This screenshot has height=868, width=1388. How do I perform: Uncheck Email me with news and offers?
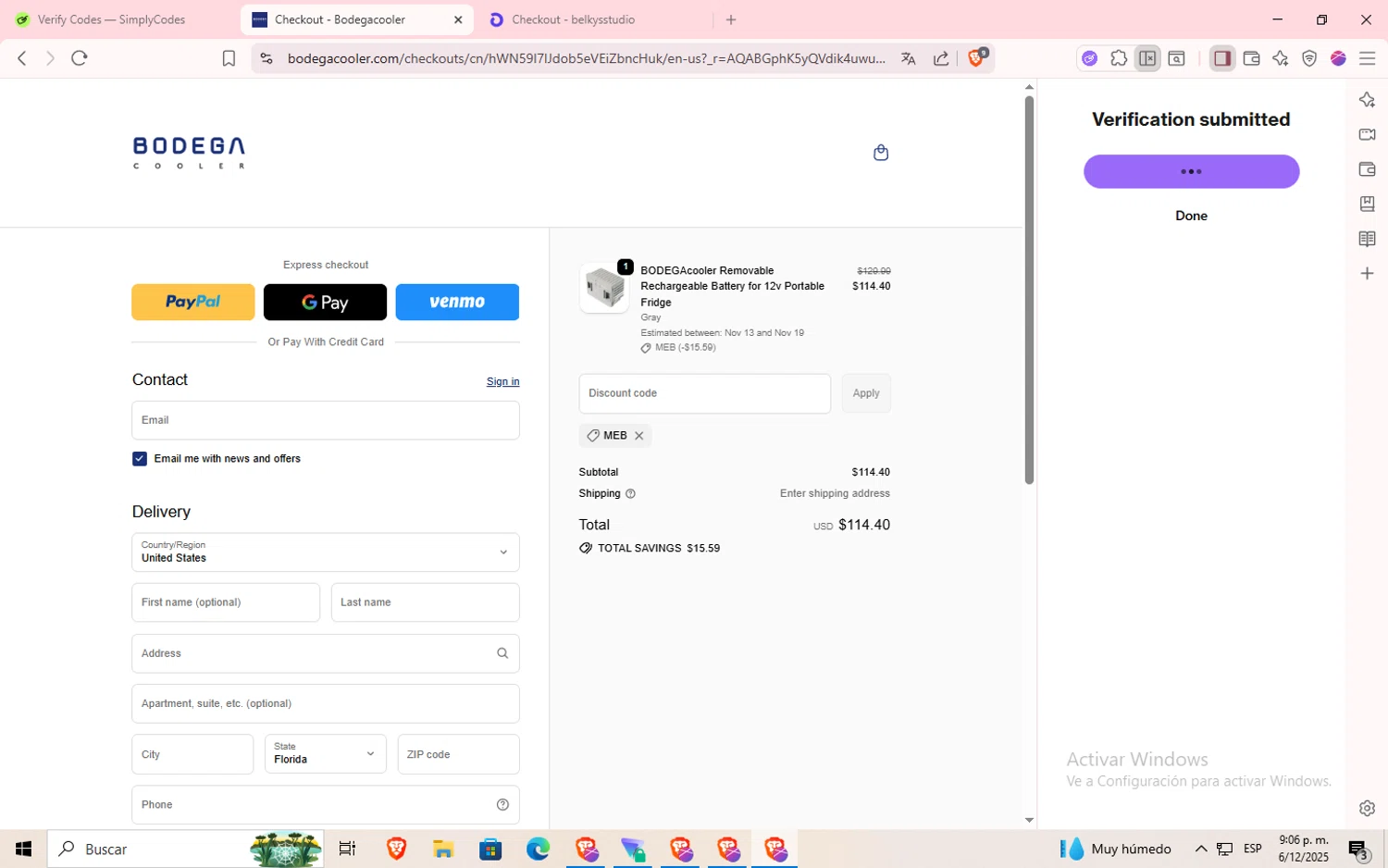[x=140, y=459]
